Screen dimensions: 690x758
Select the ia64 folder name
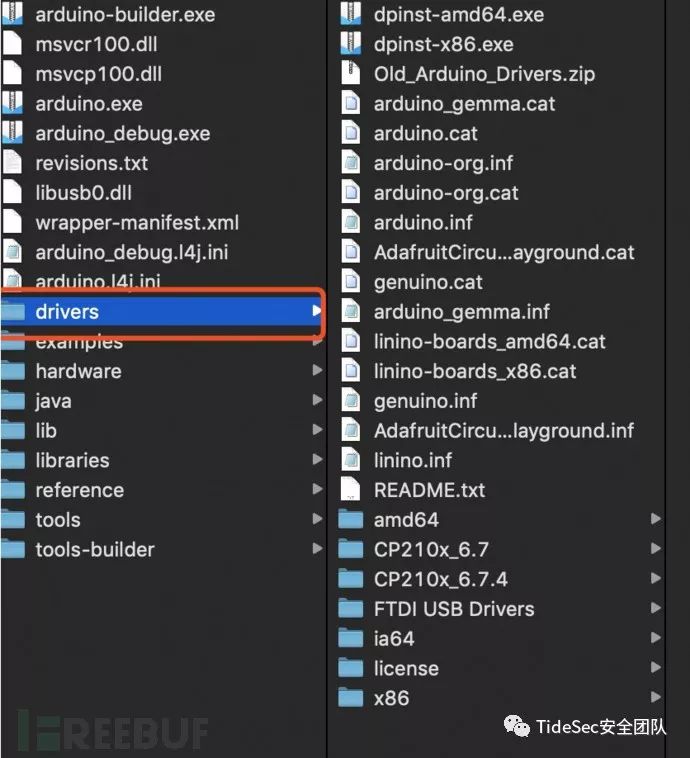394,639
